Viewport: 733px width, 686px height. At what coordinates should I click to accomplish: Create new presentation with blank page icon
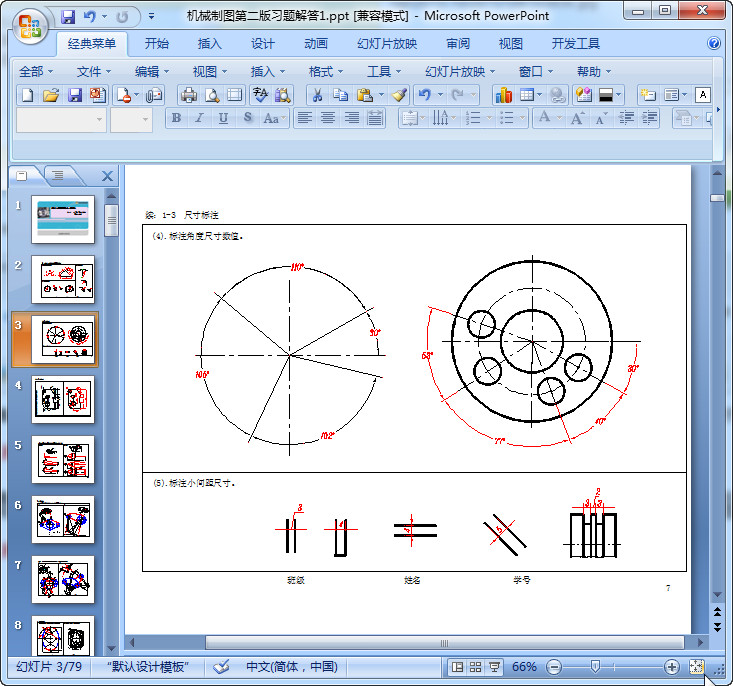coord(28,95)
